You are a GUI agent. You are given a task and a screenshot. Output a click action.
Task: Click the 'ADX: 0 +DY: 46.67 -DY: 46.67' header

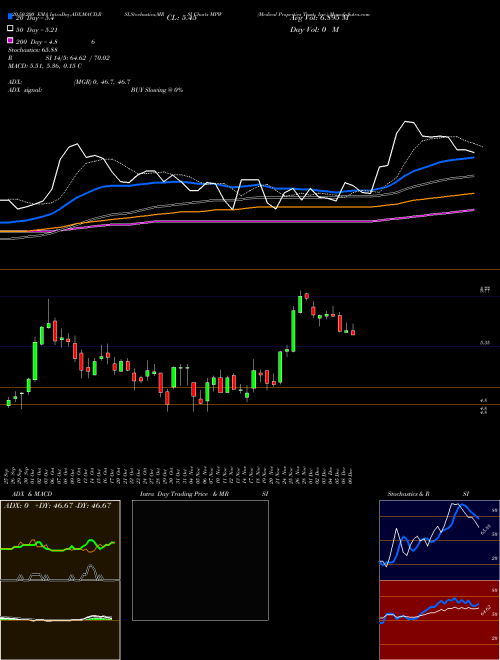click(x=58, y=506)
